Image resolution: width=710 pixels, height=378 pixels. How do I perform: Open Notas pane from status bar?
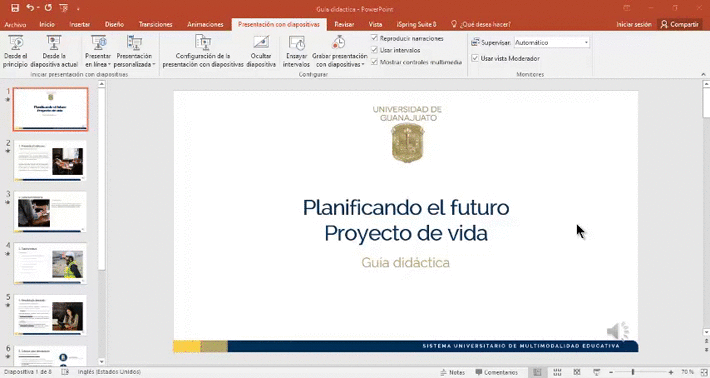tap(452, 372)
